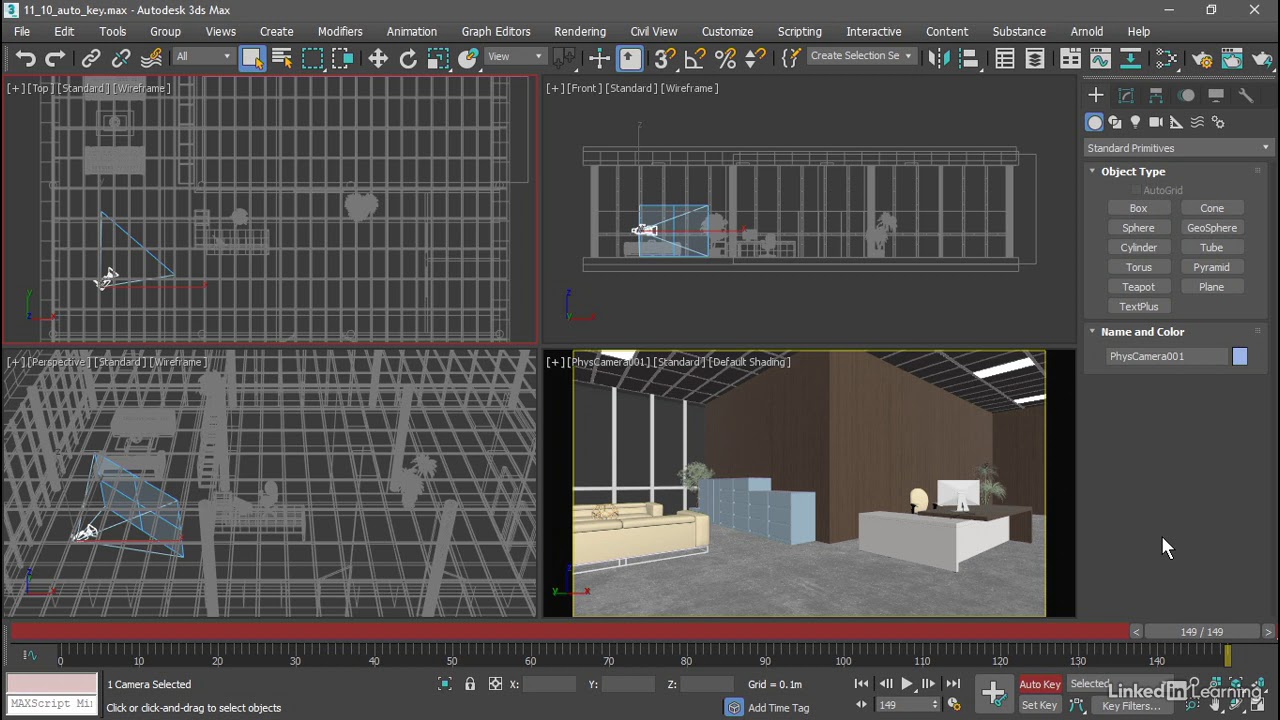Choose the Bind to Space Warp tool
The width and height of the screenshot is (1280, 720).
tap(152, 59)
